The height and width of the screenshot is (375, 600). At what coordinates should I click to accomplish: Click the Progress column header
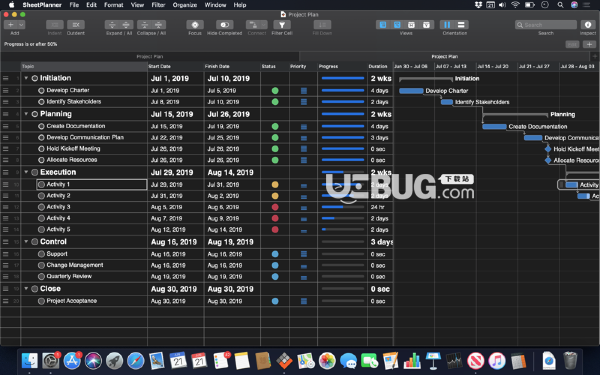(x=342, y=66)
